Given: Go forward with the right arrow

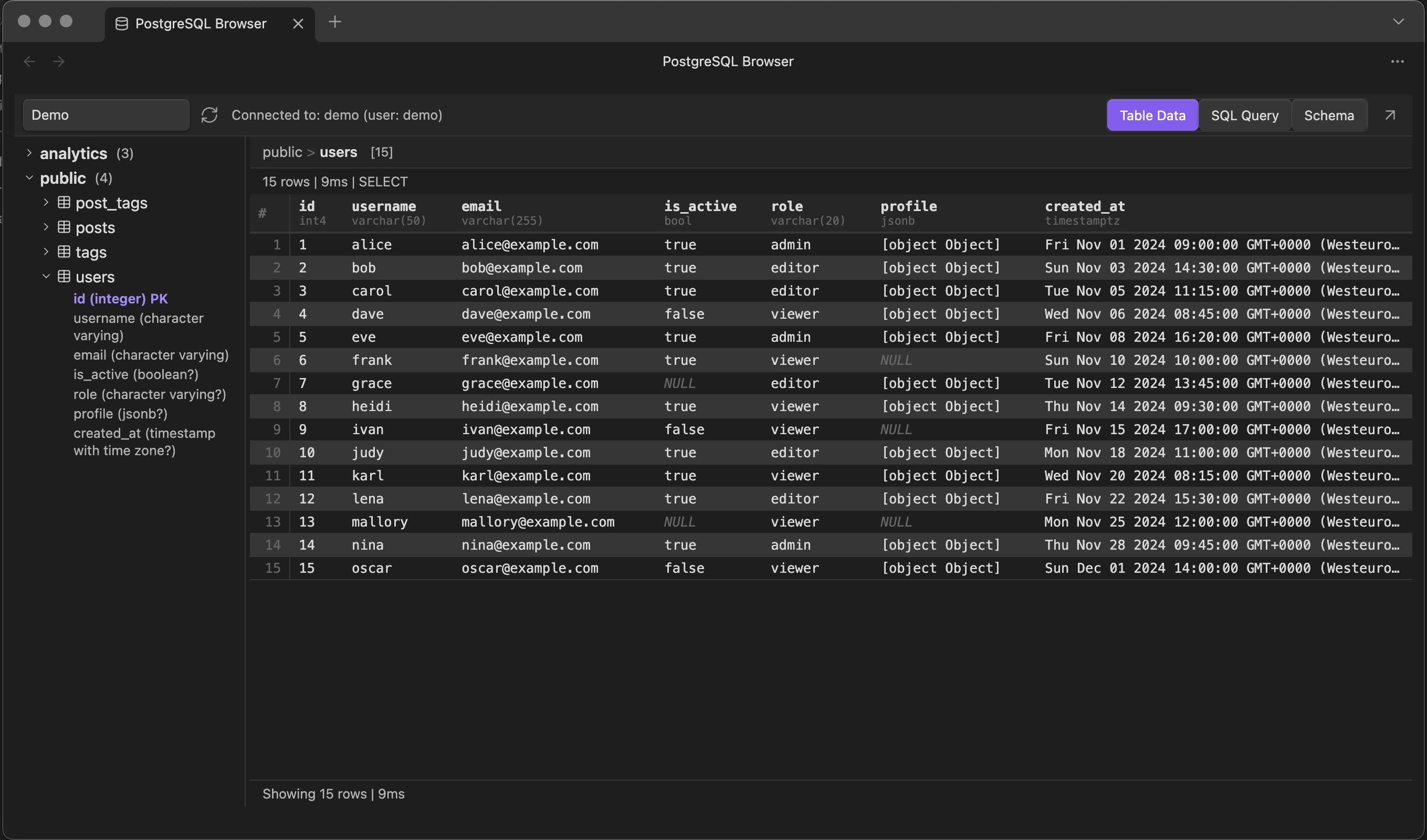Looking at the screenshot, I should [x=59, y=61].
